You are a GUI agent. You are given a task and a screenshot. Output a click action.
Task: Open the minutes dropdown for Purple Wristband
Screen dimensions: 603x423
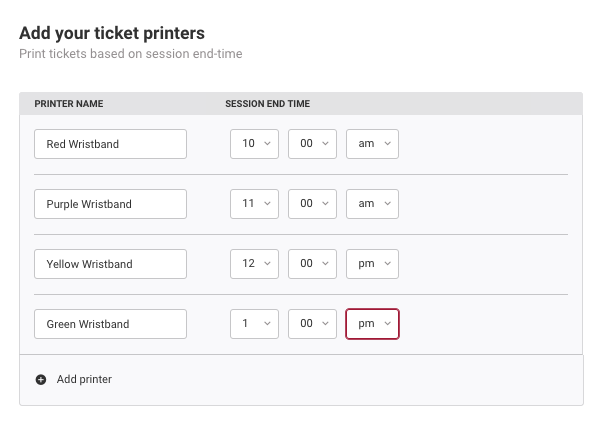pos(314,204)
